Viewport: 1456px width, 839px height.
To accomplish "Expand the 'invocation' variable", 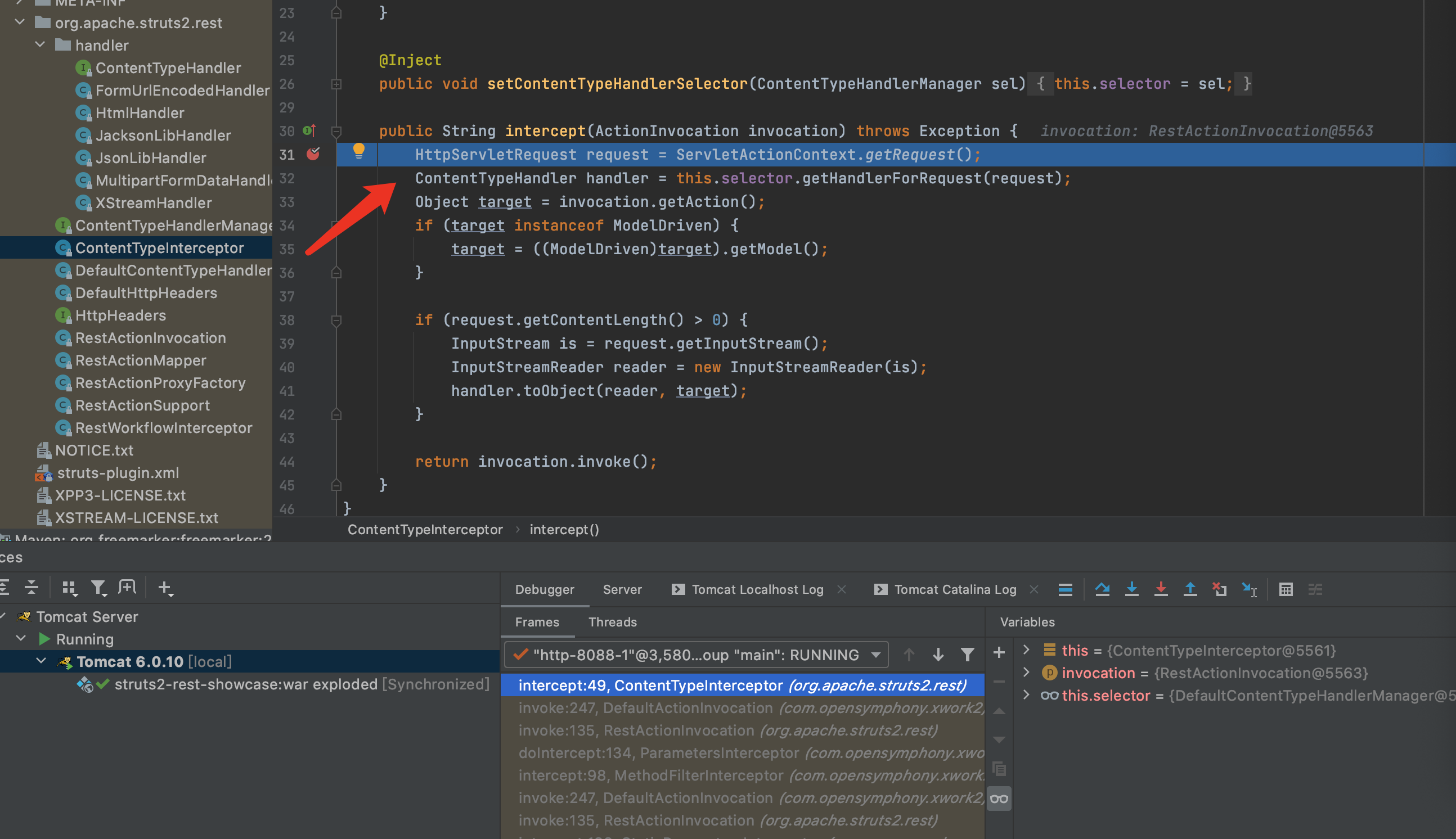I will [x=1026, y=673].
